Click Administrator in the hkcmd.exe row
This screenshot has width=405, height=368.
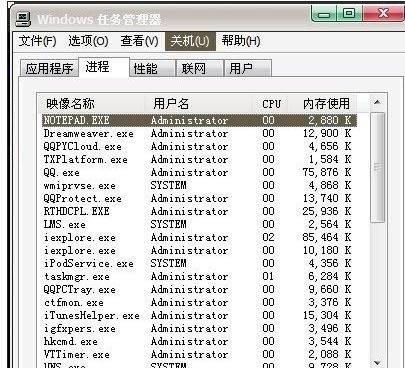click(189, 341)
